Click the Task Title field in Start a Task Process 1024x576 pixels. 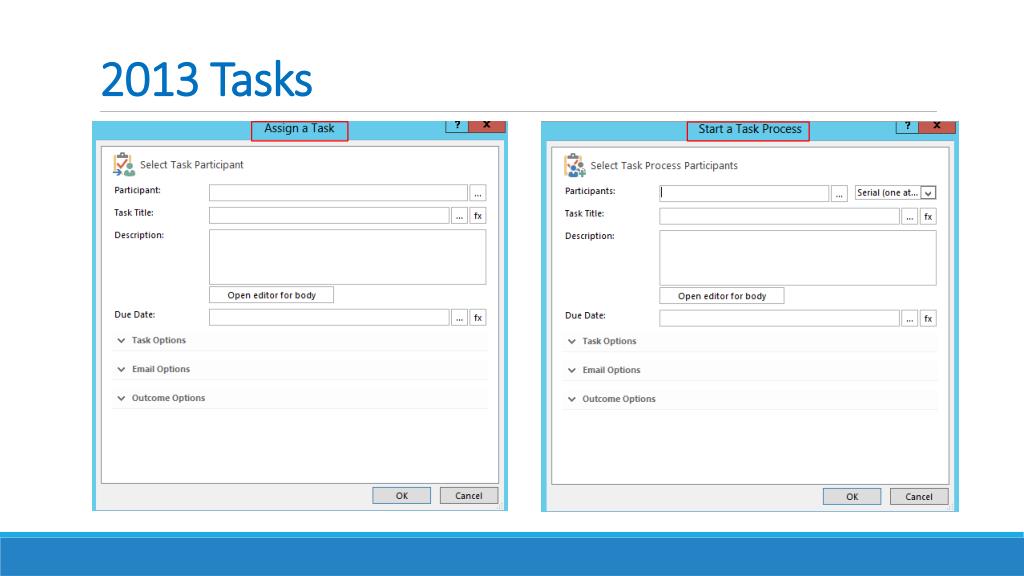(x=780, y=217)
